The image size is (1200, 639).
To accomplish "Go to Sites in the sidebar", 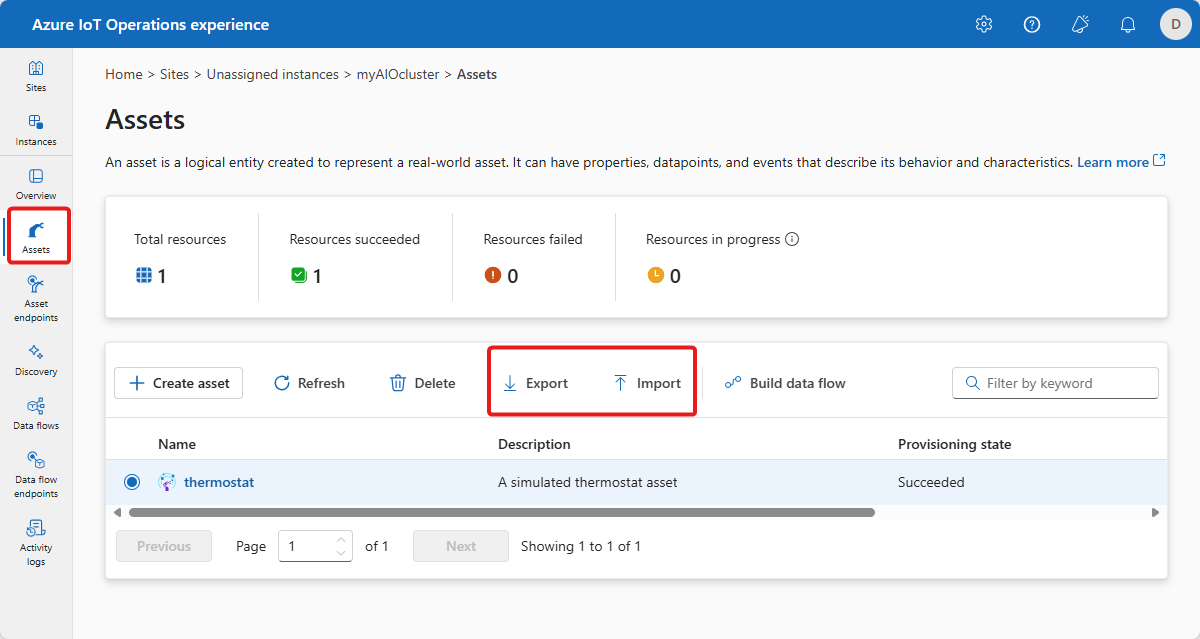I will click(x=36, y=76).
